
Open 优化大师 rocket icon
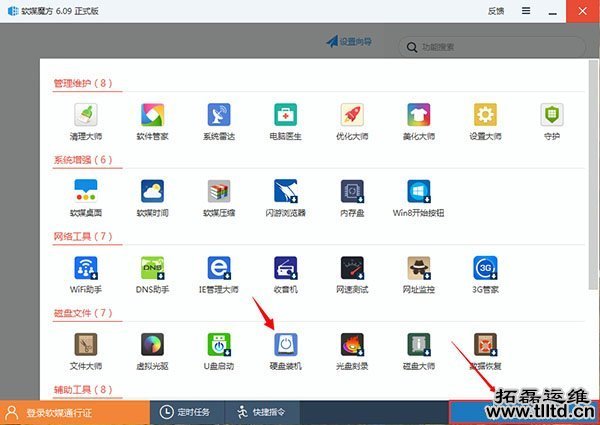click(352, 114)
